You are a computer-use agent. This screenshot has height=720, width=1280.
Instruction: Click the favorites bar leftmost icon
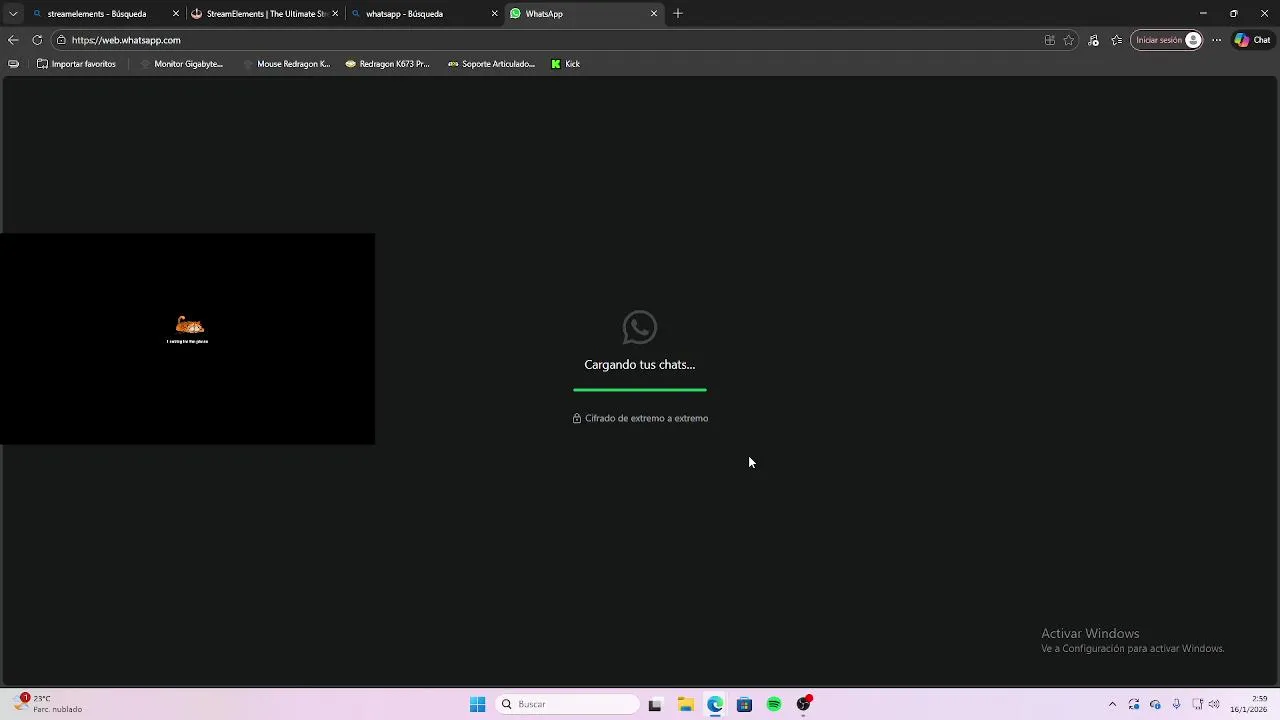click(13, 64)
